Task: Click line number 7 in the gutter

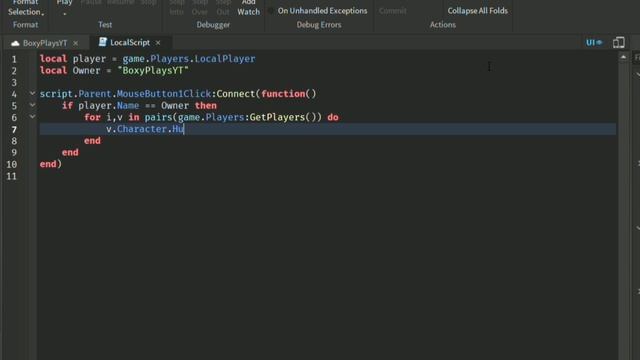Action: click(14, 129)
